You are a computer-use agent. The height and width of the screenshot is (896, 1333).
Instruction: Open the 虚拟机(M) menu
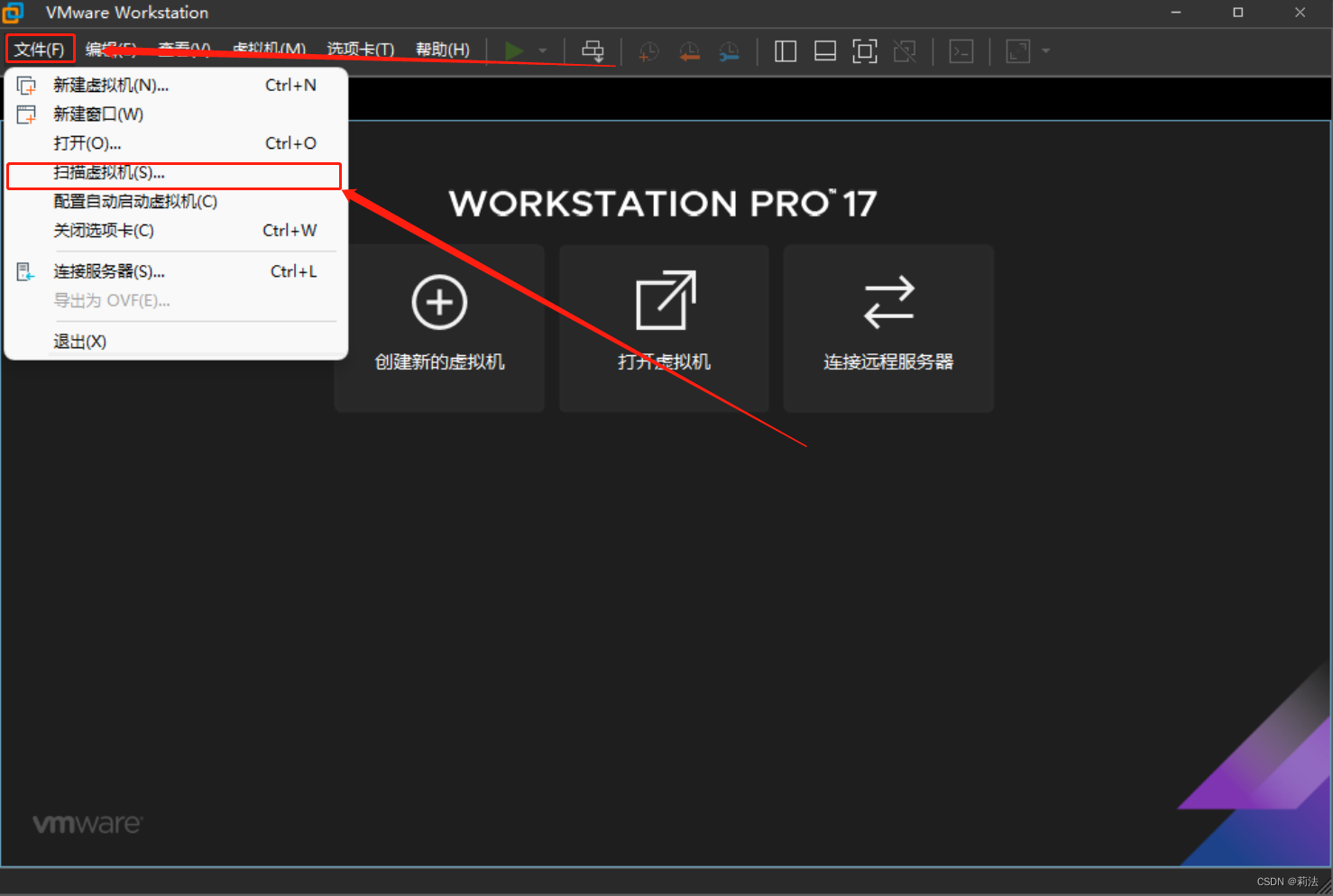(x=269, y=50)
